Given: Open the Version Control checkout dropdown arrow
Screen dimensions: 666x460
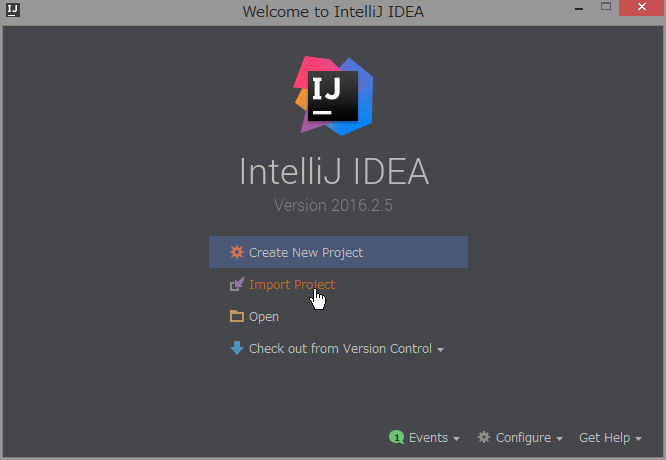Looking at the screenshot, I should (441, 350).
